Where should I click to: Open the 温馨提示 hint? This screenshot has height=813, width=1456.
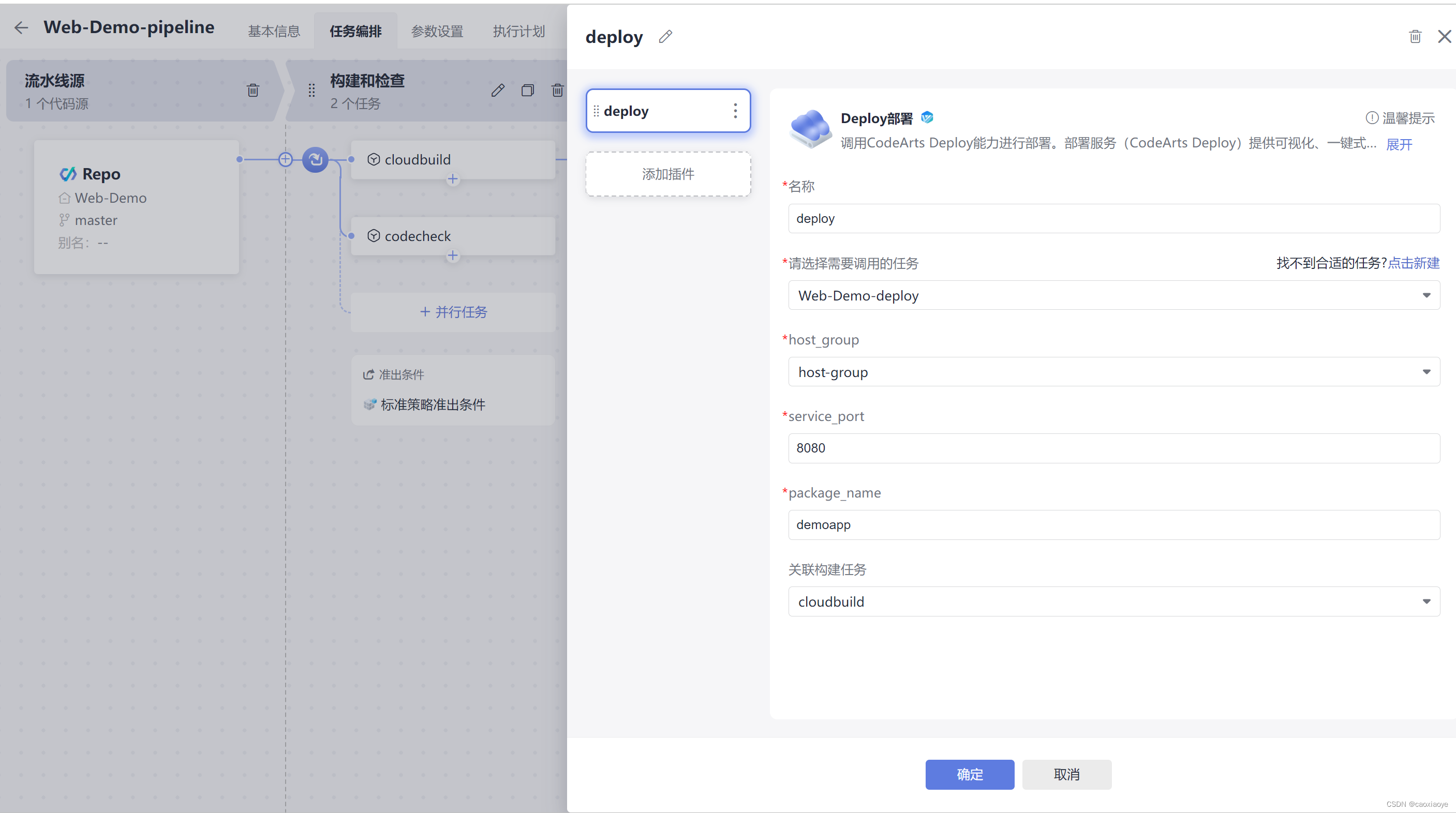tap(1400, 118)
